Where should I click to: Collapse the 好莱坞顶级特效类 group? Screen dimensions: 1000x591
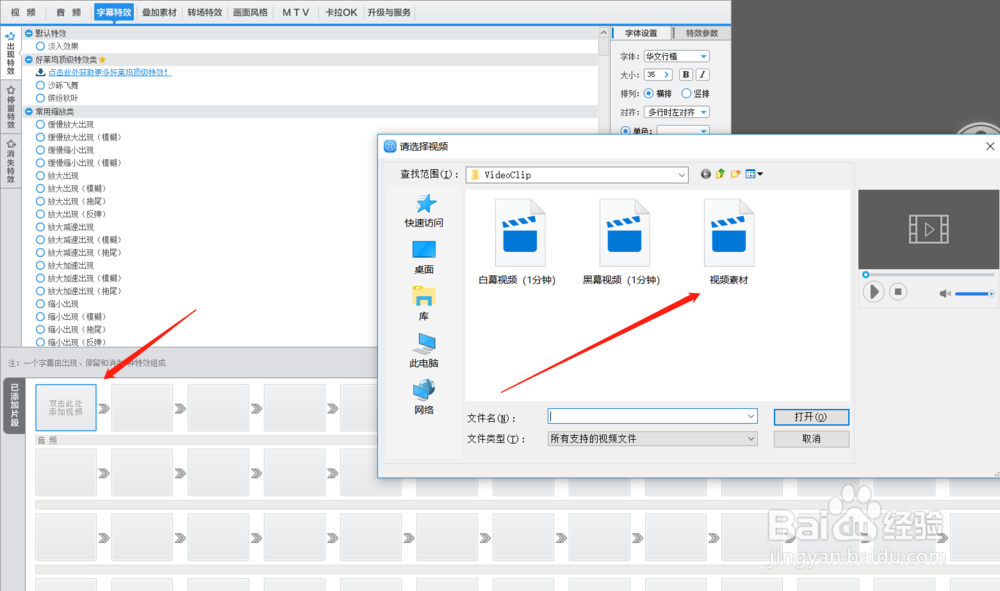coord(29,59)
